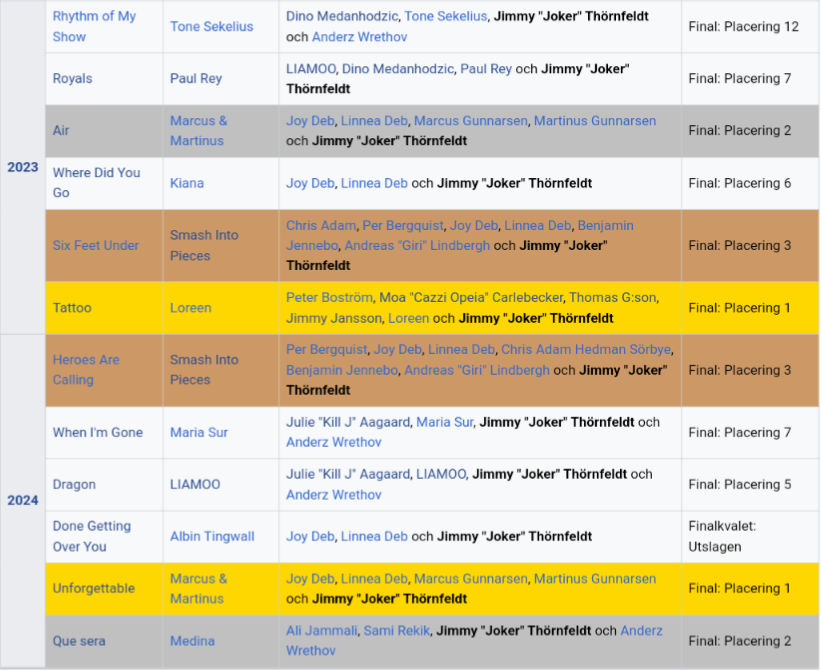The width and height of the screenshot is (822, 670).
Task: Open Where Did You Go song link
Action: [96, 182]
